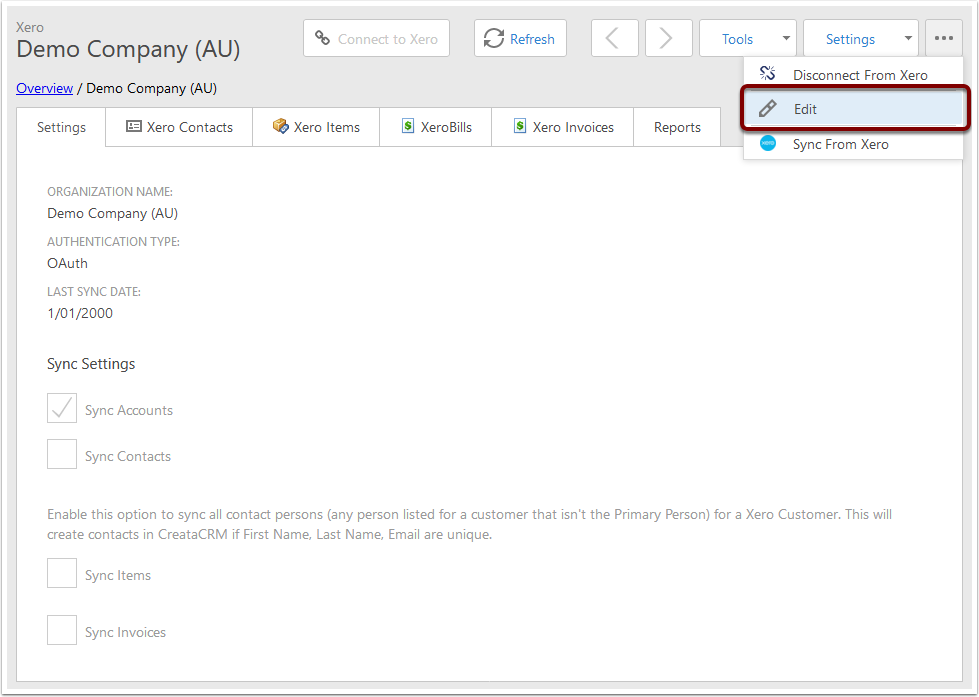
Task: Go to next record with right arrow
Action: point(668,38)
